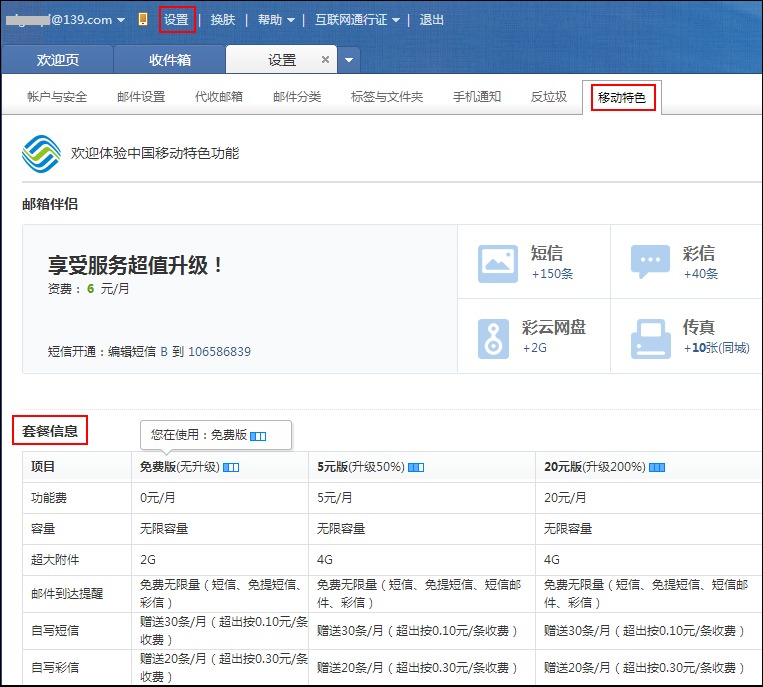763x687 pixels.
Task: Click the 换肤 link
Action: tap(223, 19)
